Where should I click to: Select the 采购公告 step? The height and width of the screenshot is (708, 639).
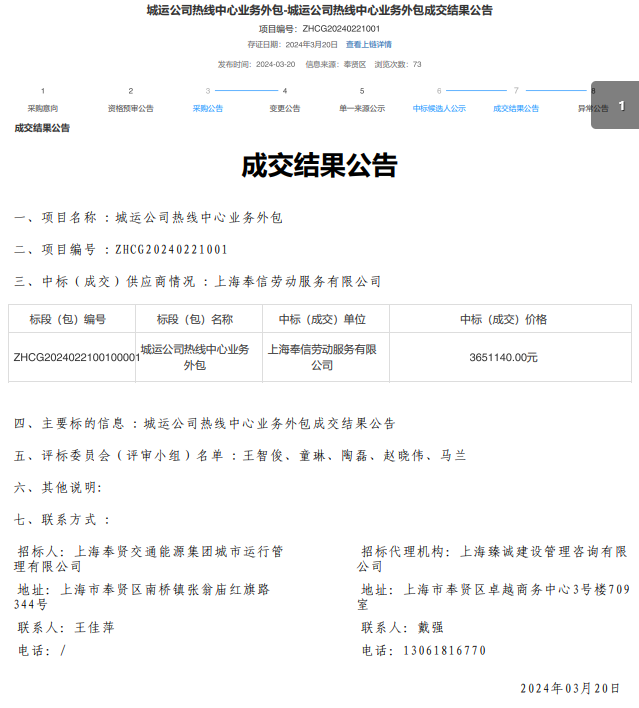pos(208,108)
